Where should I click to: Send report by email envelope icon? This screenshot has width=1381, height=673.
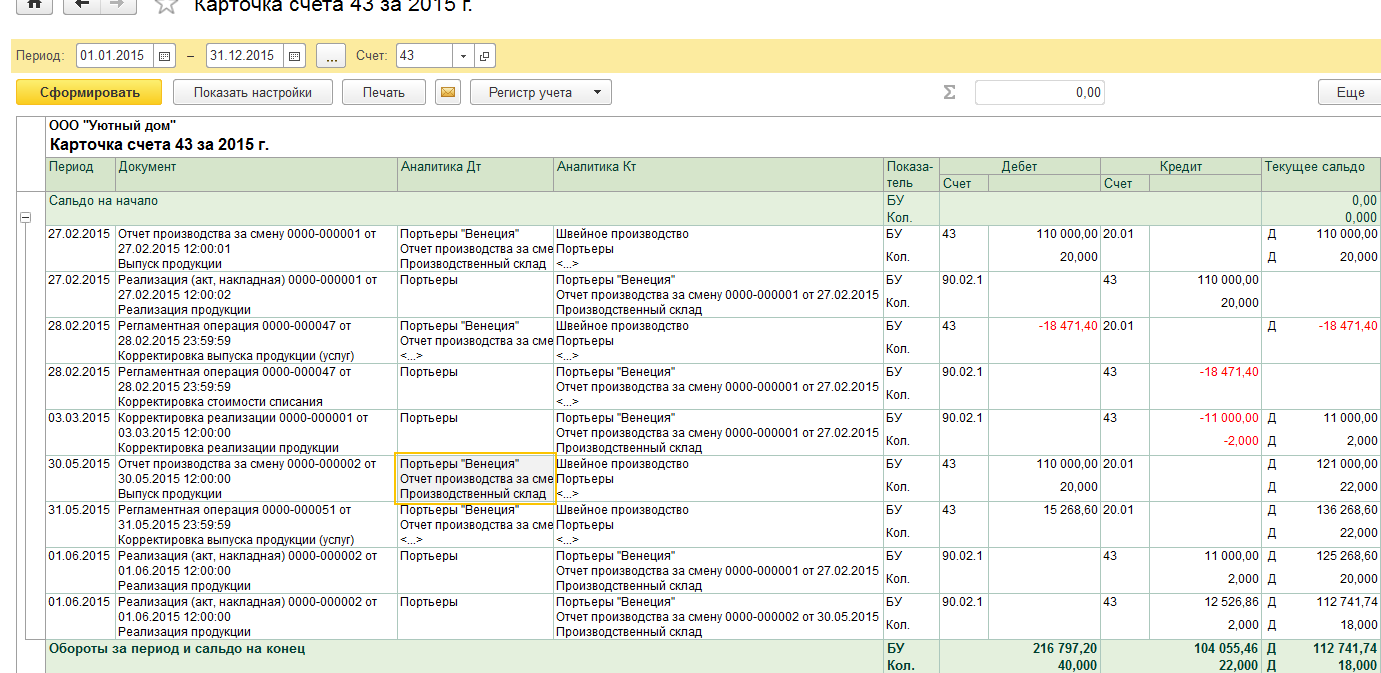click(x=448, y=93)
